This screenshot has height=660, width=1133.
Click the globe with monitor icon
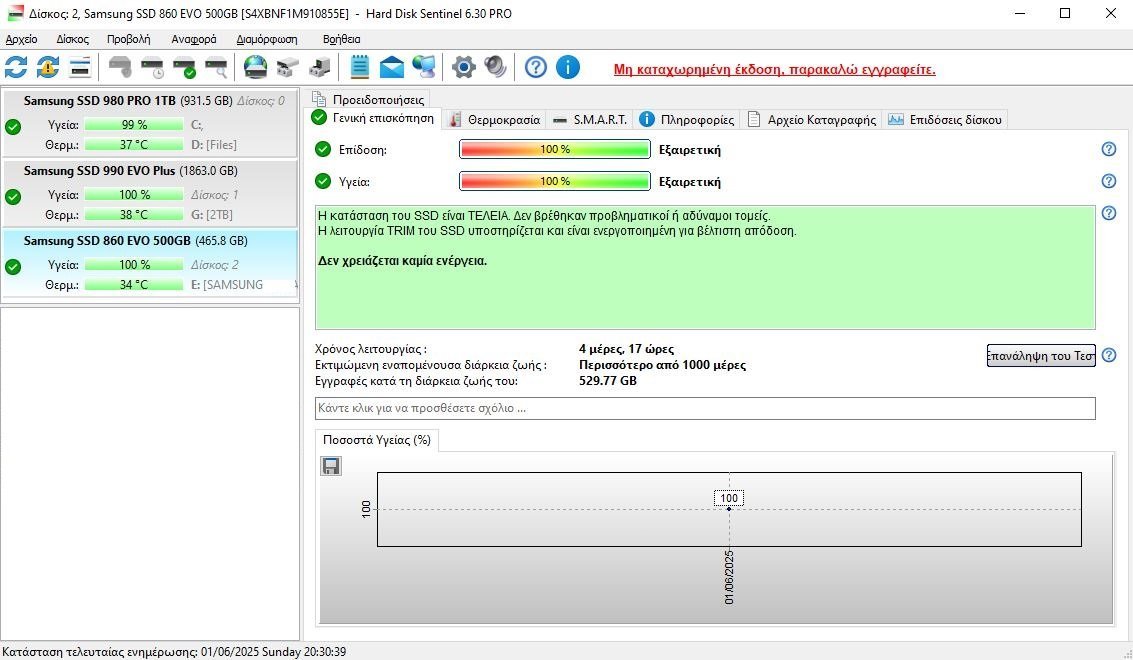(424, 67)
